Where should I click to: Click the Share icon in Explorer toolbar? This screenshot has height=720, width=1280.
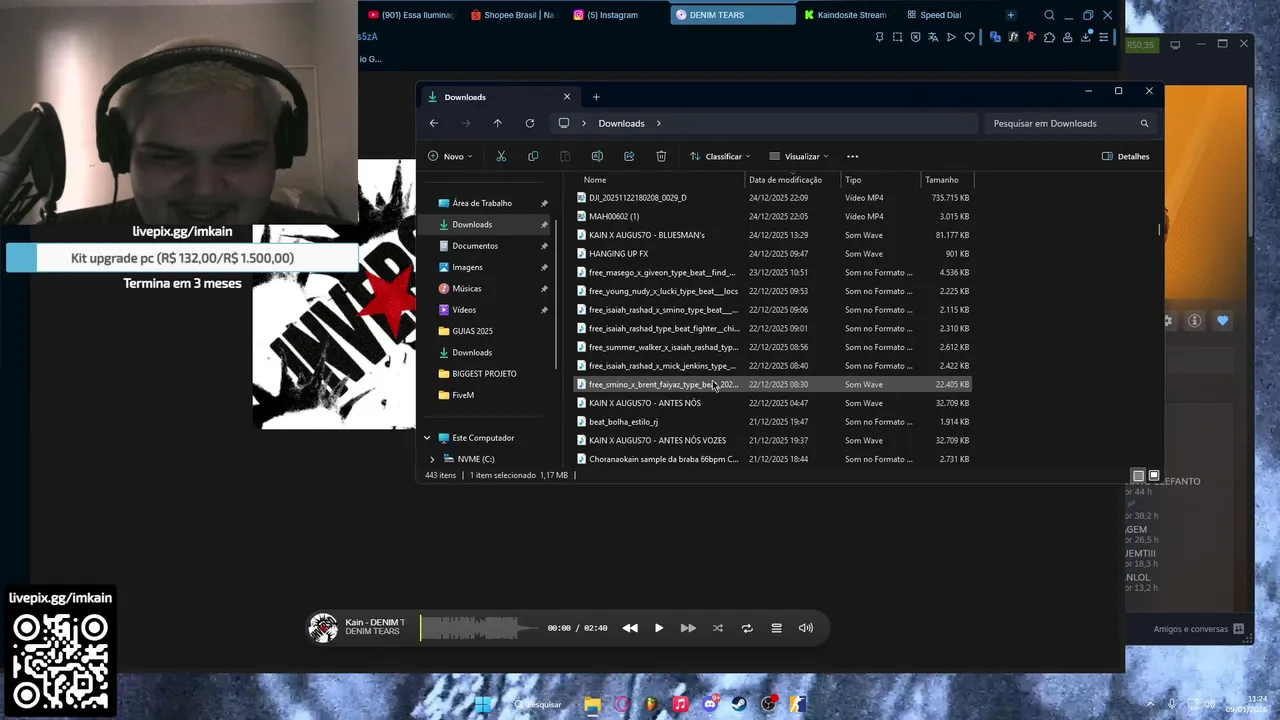click(x=629, y=156)
